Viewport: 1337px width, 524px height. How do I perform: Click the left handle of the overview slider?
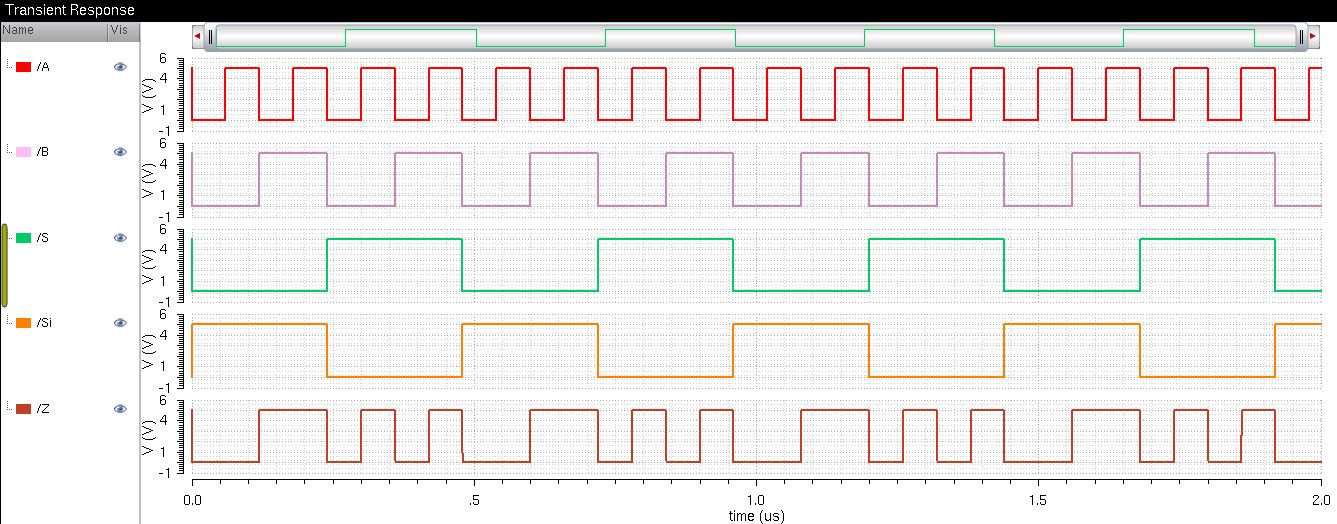click(211, 37)
